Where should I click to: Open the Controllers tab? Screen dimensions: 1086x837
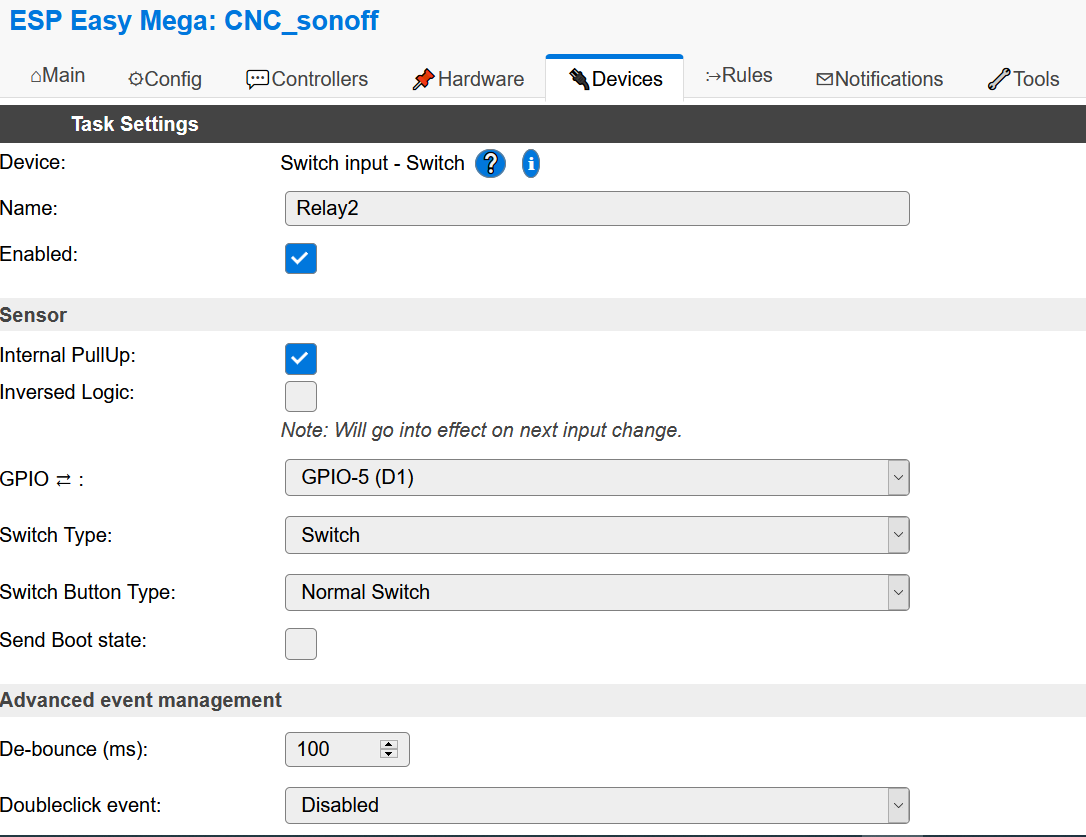(x=307, y=79)
